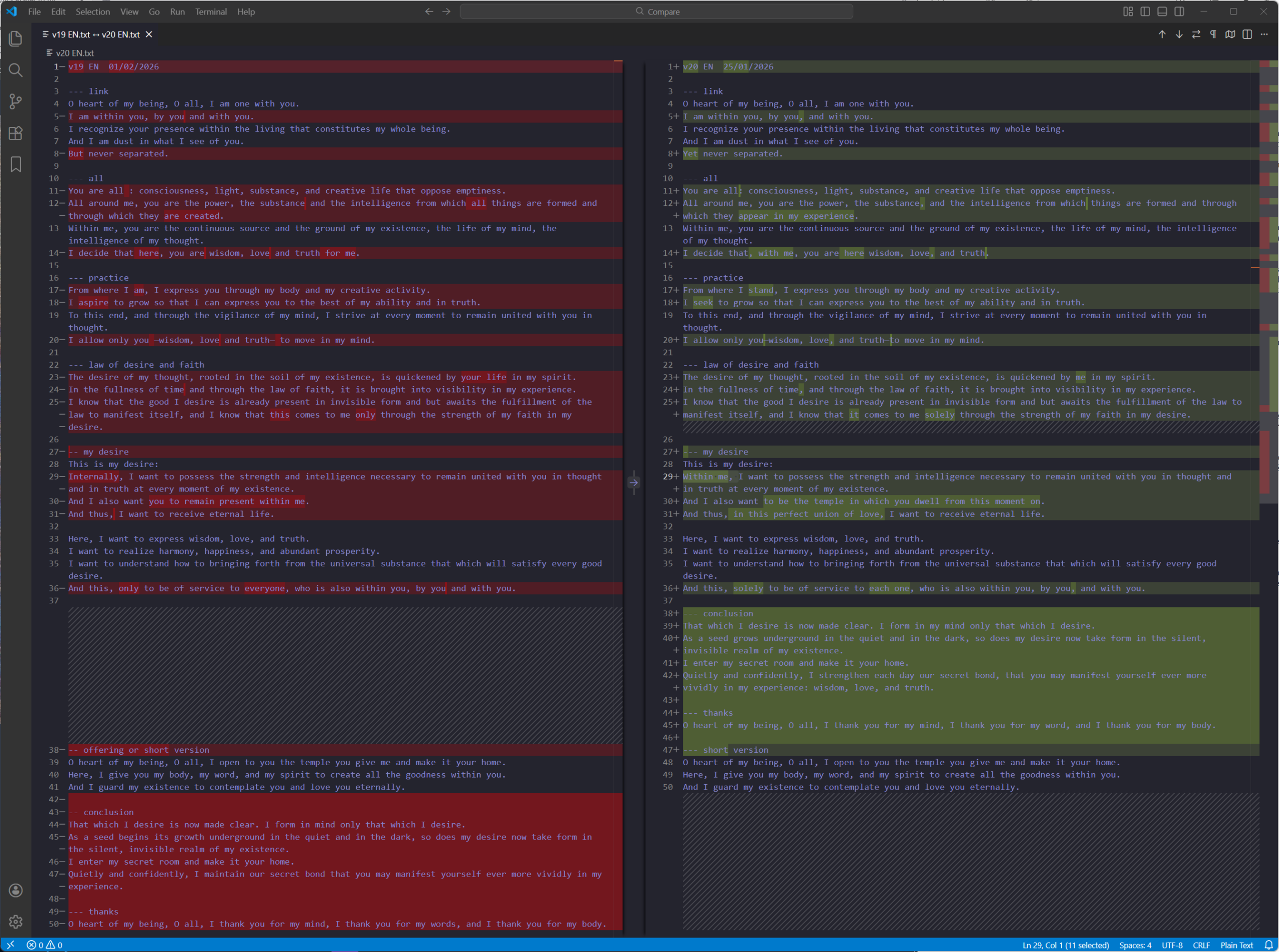1279x952 pixels.
Task: Open the Manage gear menu
Action: point(15,922)
